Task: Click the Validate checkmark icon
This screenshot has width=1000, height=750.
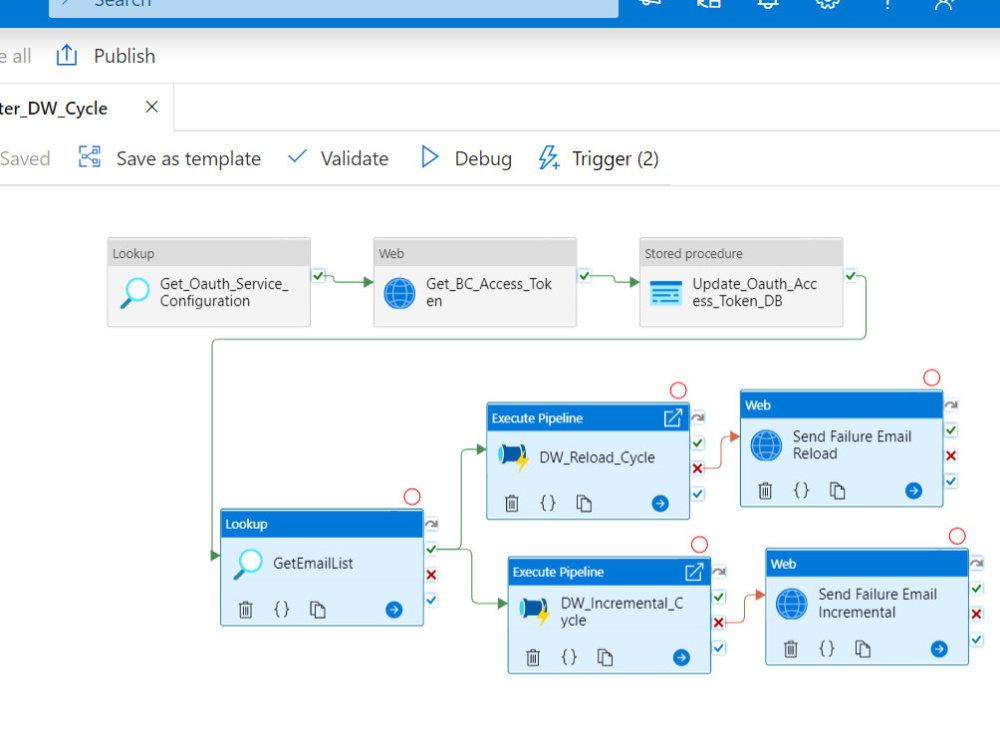Action: [x=297, y=156]
